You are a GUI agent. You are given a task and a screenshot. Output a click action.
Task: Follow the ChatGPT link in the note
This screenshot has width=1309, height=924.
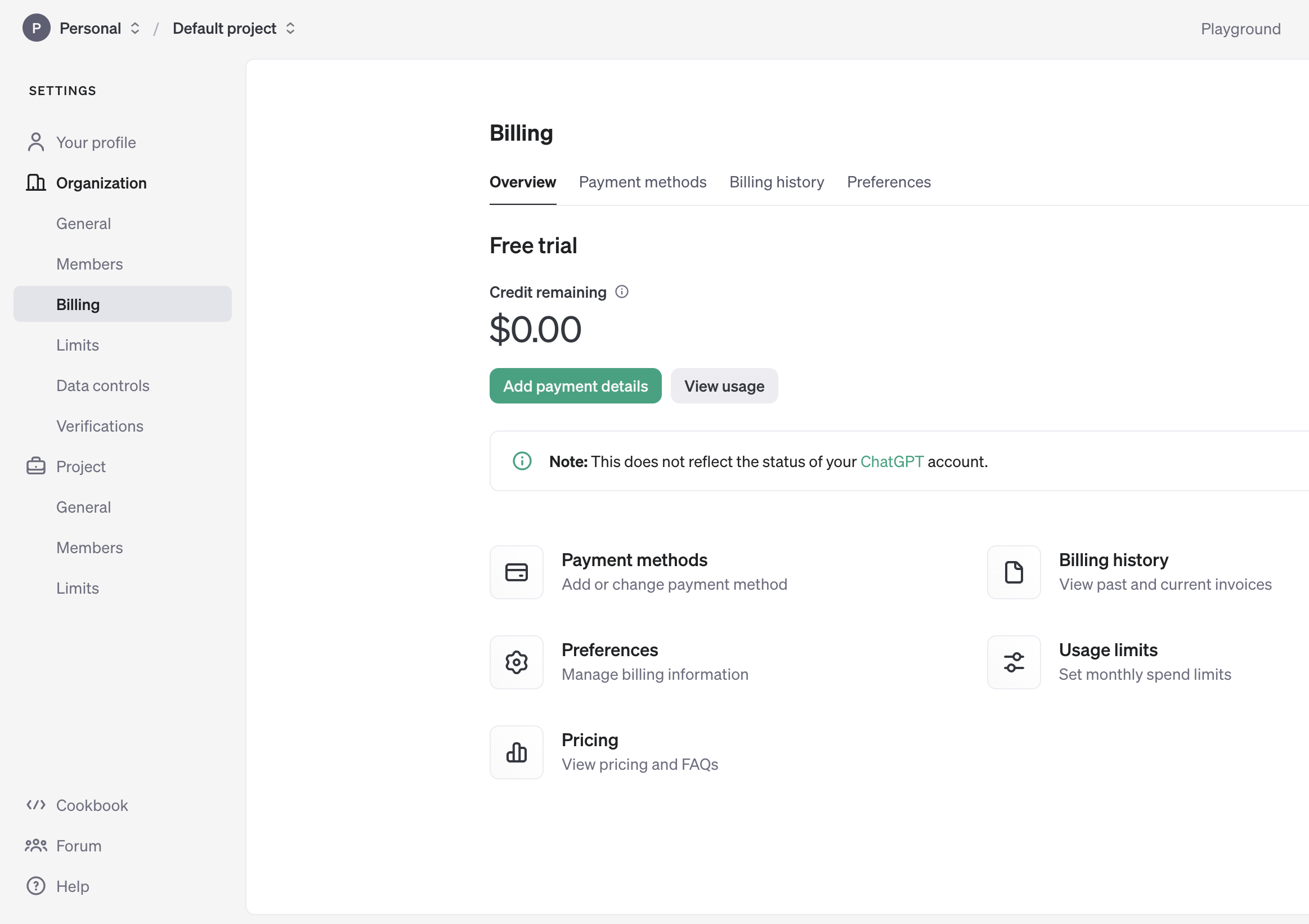tap(891, 461)
